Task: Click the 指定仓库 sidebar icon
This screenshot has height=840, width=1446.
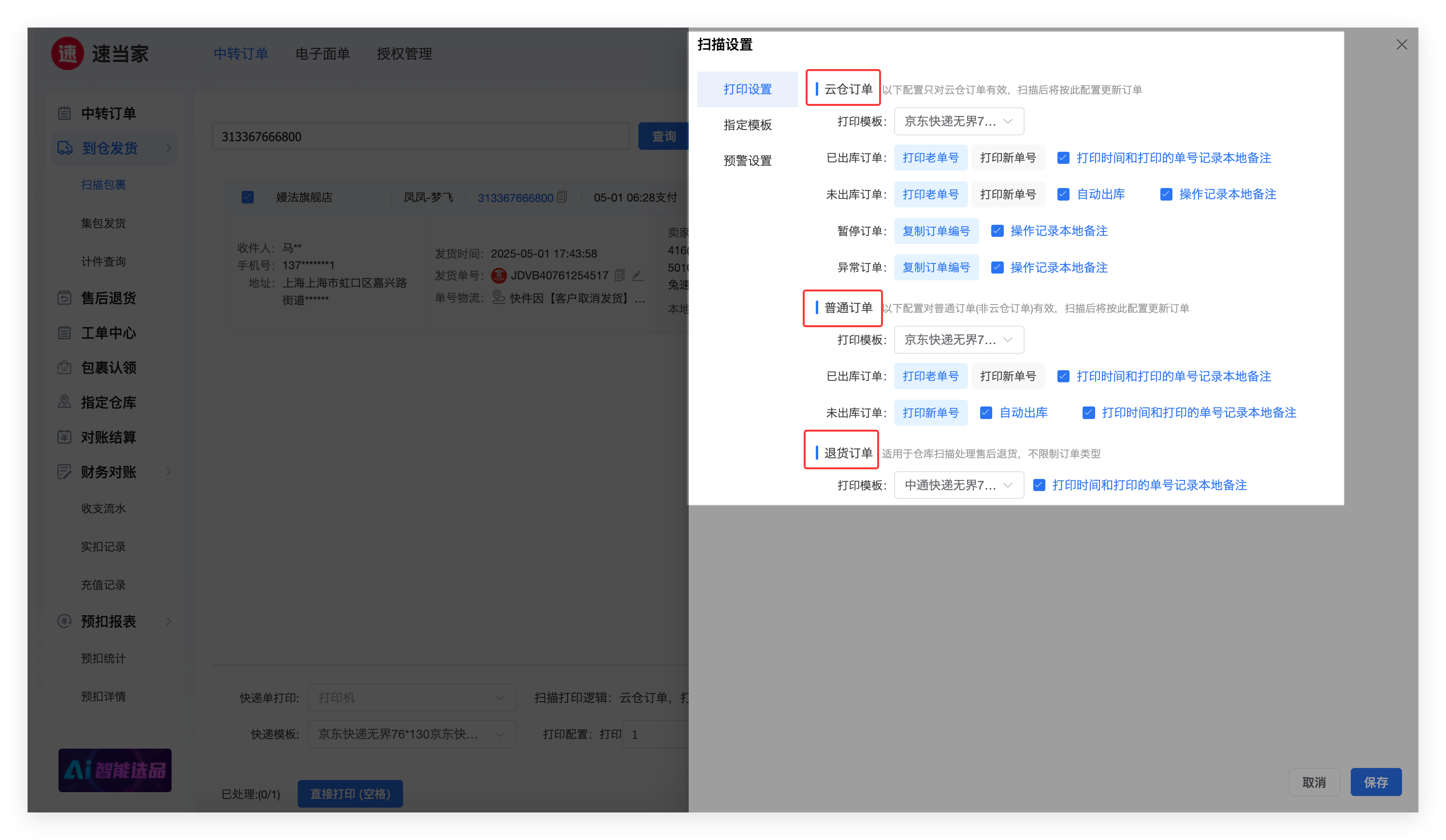Action: (64, 402)
